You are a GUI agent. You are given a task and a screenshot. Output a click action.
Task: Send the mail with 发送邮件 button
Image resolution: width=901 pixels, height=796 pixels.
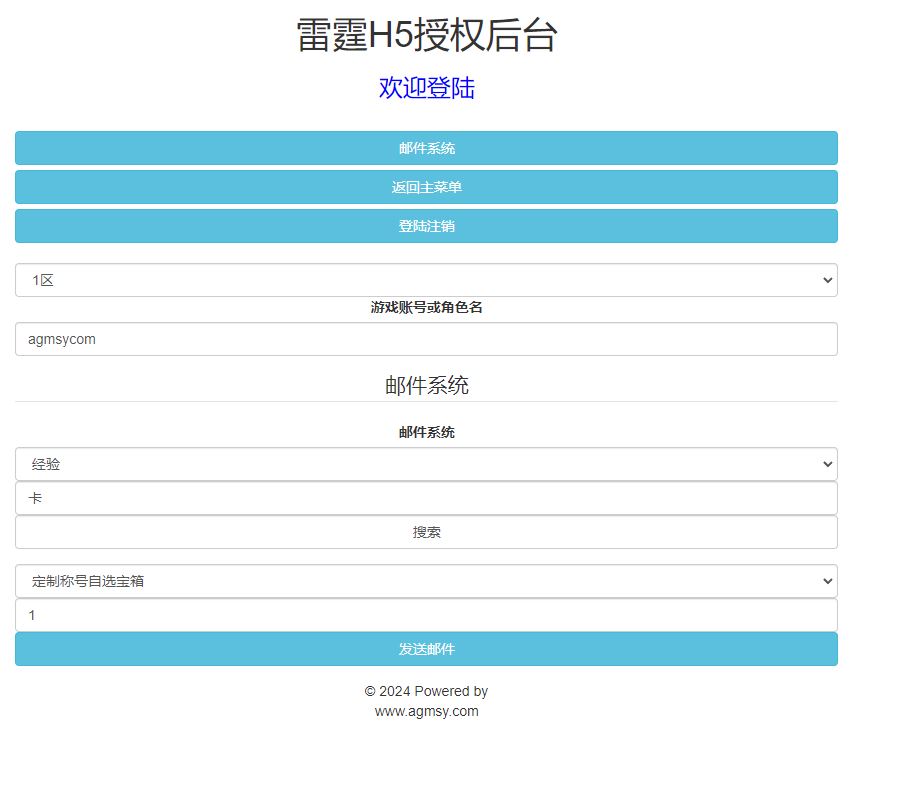click(426, 649)
